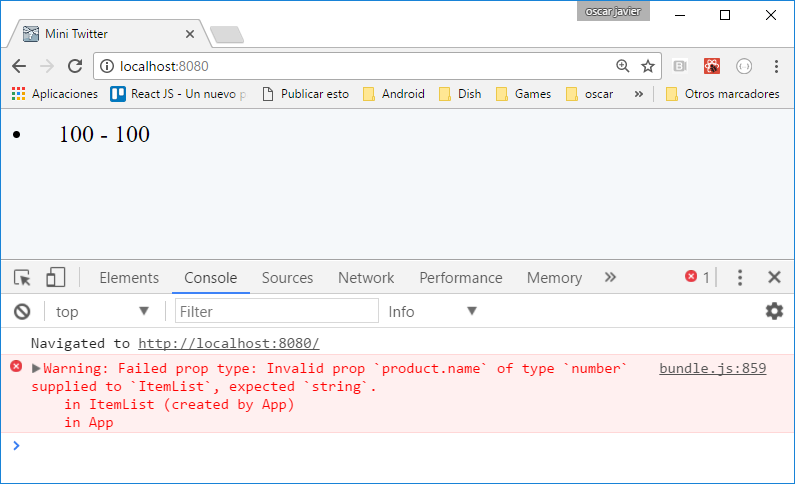This screenshot has height=484, width=795.
Task: View site information icon in address bar
Action: [106, 66]
